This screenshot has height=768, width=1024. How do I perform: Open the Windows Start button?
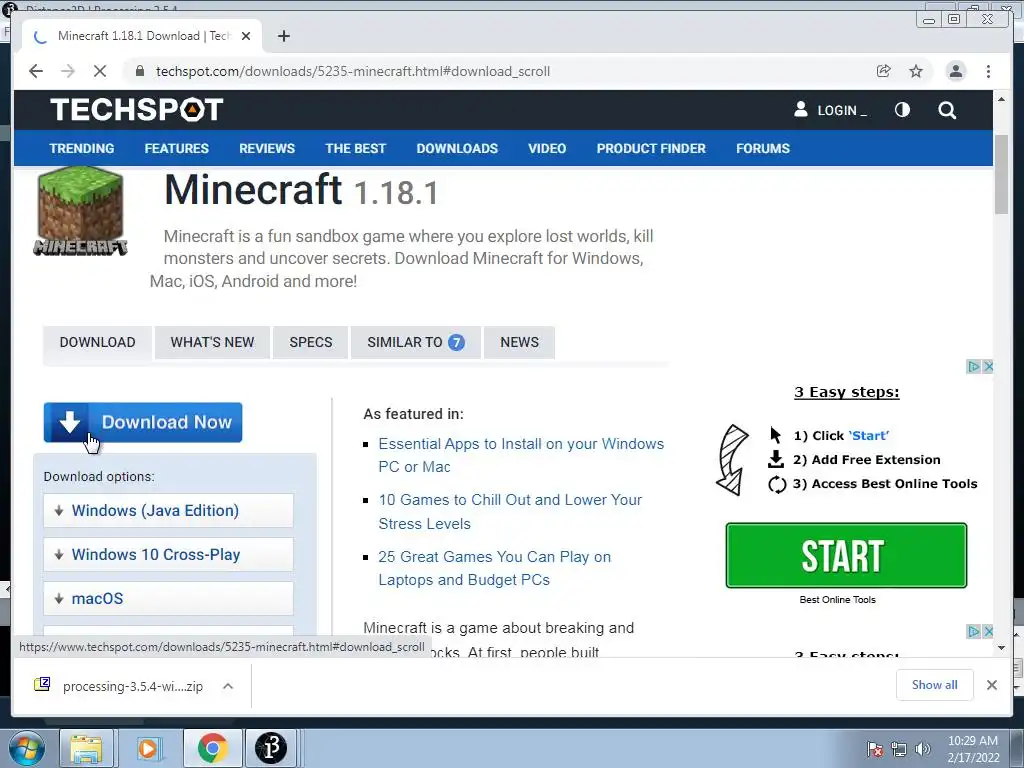click(27, 748)
